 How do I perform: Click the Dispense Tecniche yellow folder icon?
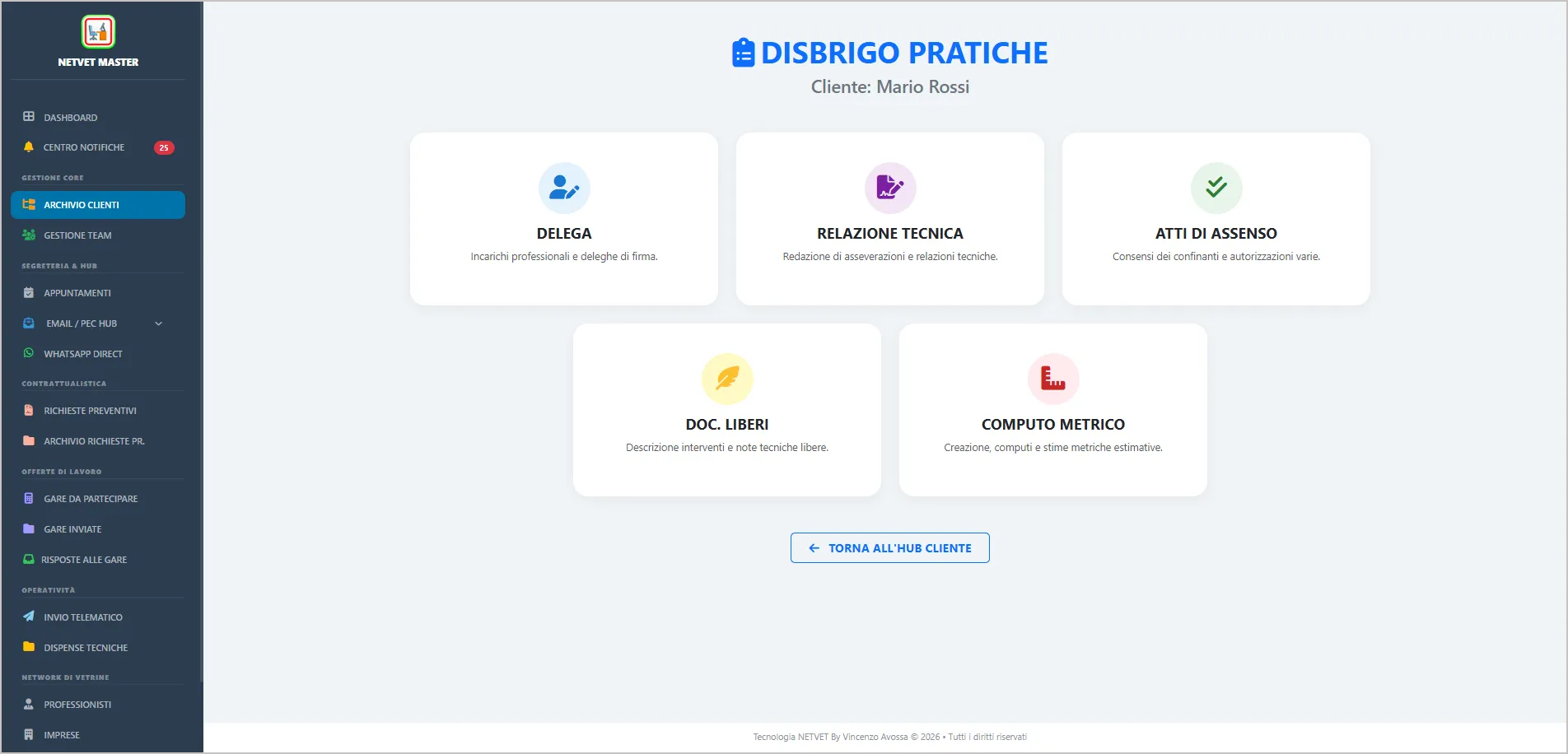[29, 647]
